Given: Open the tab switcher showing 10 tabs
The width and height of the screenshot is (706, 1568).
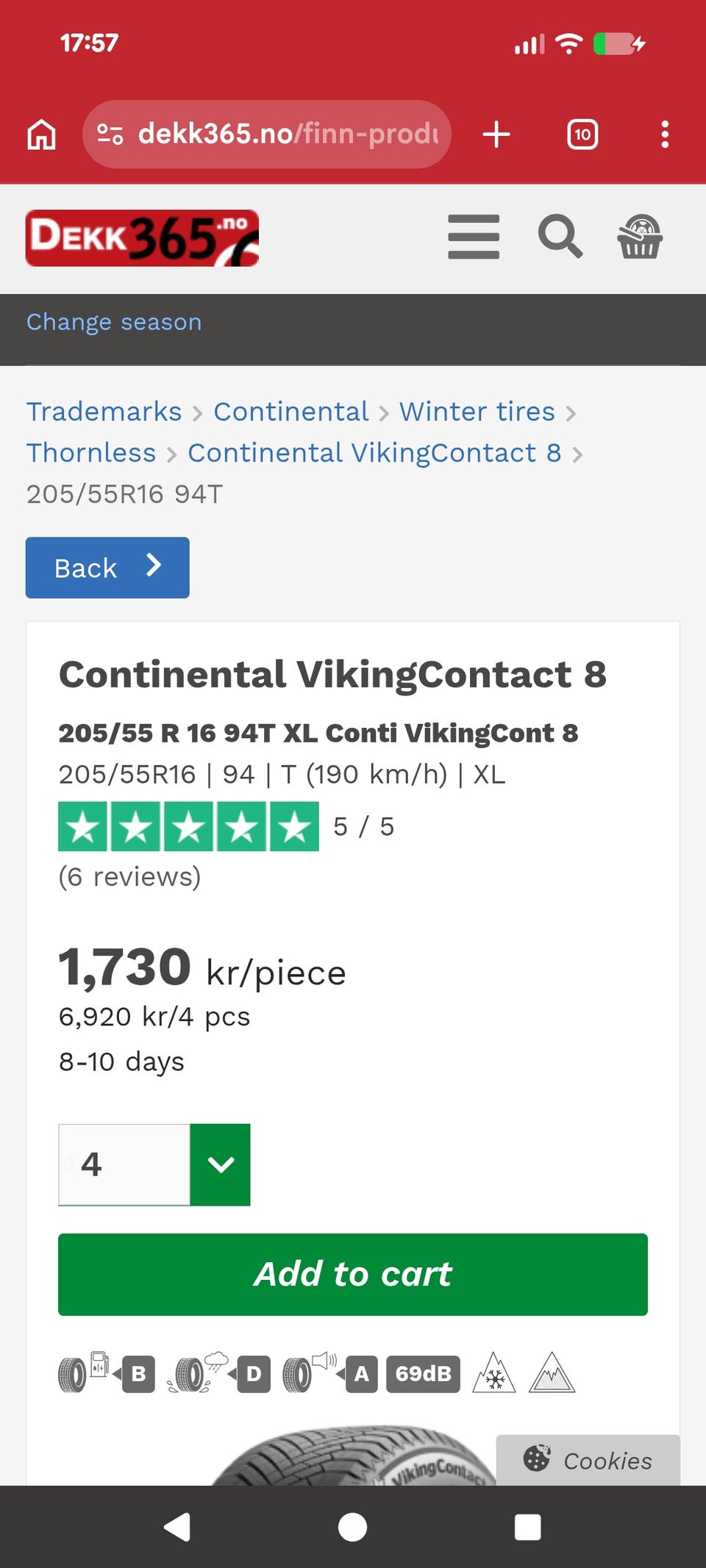Looking at the screenshot, I should [x=582, y=135].
